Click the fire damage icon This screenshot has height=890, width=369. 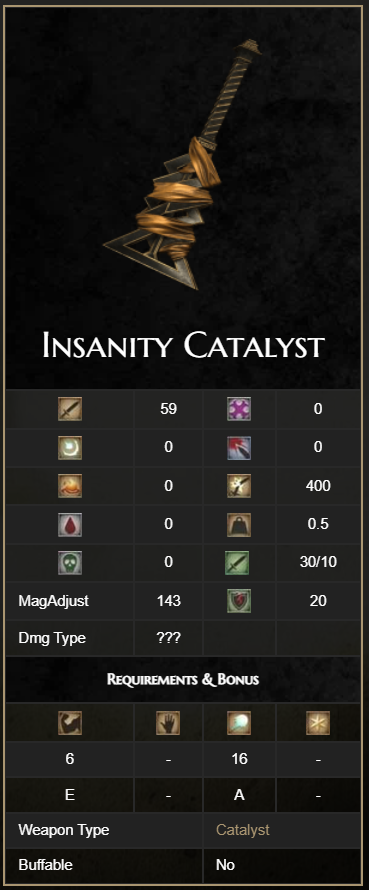(70, 486)
